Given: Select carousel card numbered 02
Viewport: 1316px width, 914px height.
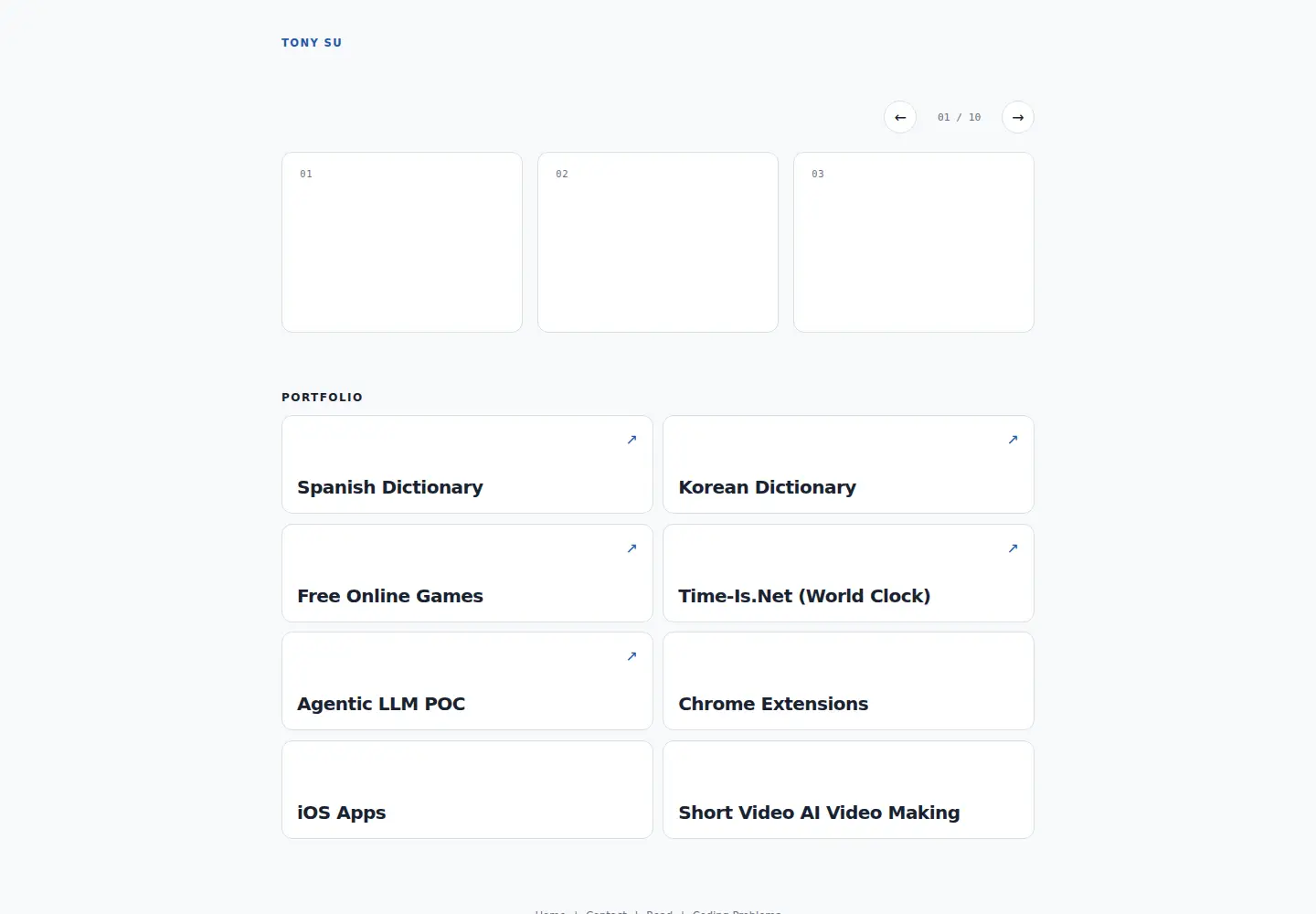Looking at the screenshot, I should tap(658, 242).
